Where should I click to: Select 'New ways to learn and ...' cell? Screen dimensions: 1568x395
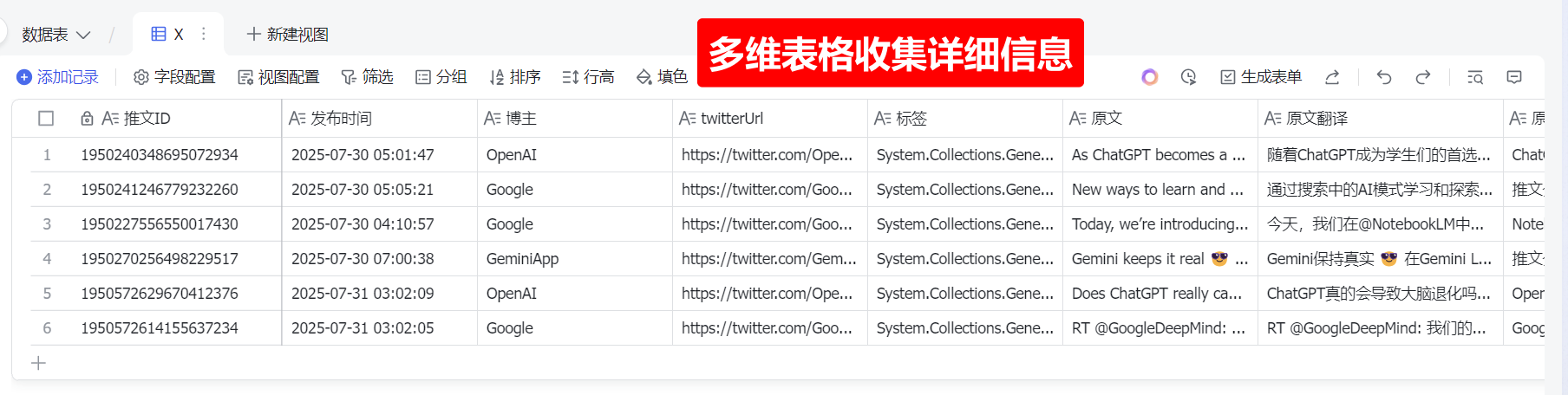coord(1160,190)
